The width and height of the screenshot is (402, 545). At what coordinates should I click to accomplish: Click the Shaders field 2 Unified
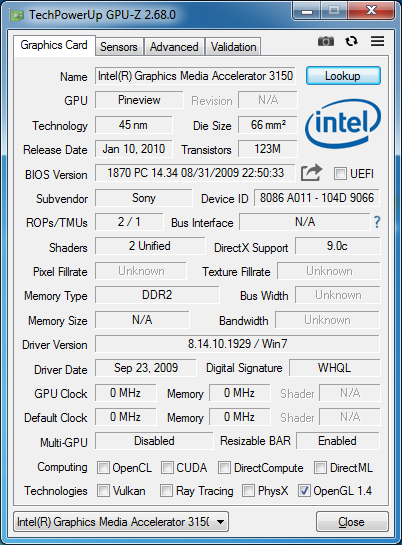click(x=150, y=246)
